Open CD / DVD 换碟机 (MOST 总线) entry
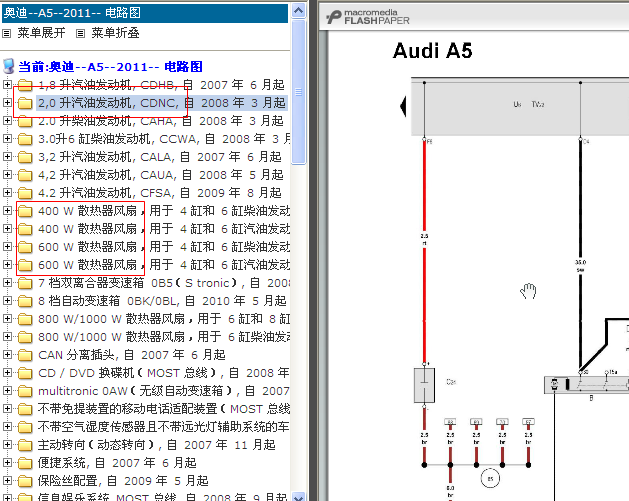The height and width of the screenshot is (501, 629). (164, 373)
